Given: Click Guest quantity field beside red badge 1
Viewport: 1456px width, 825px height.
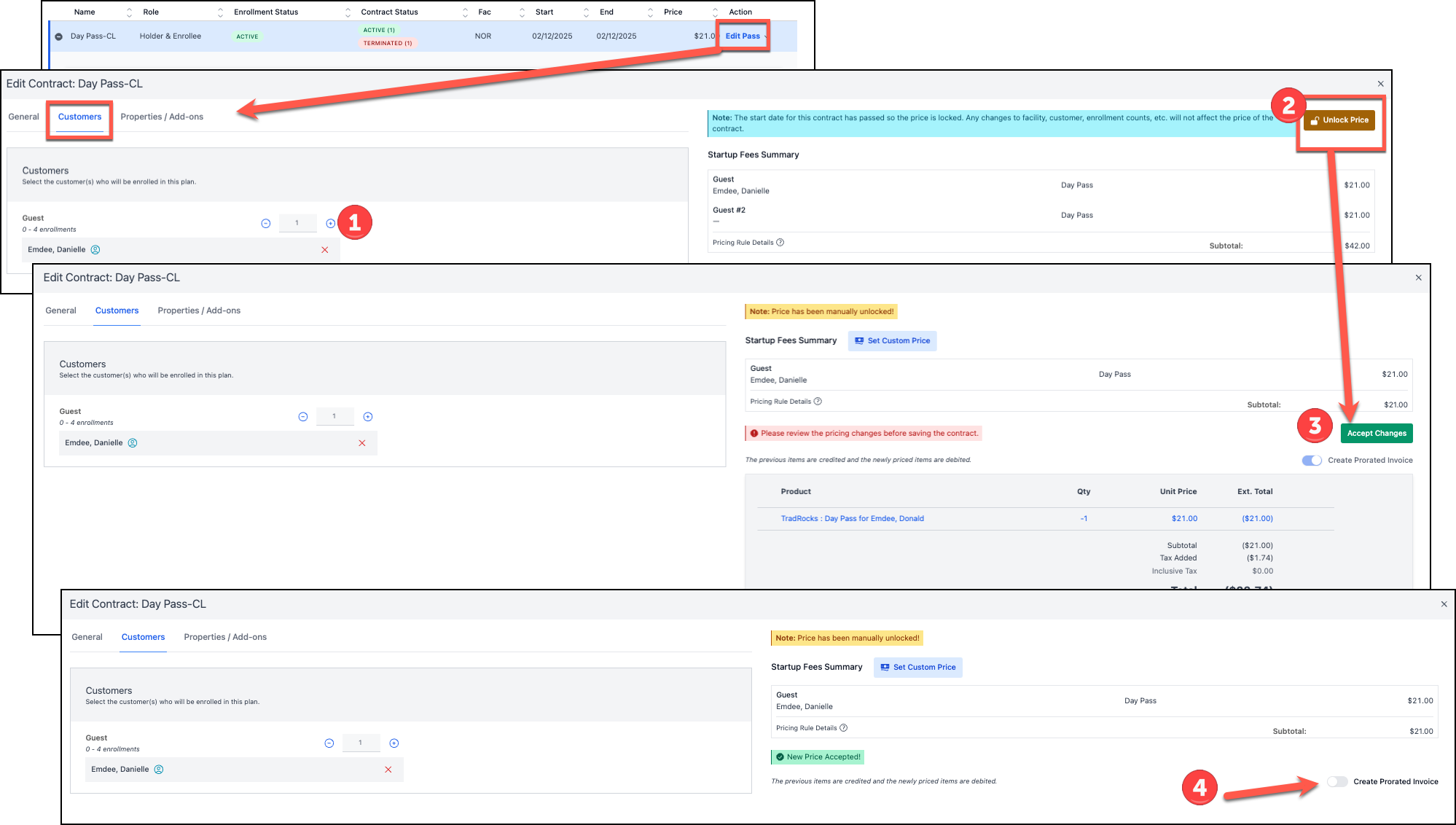Looking at the screenshot, I should tap(297, 224).
